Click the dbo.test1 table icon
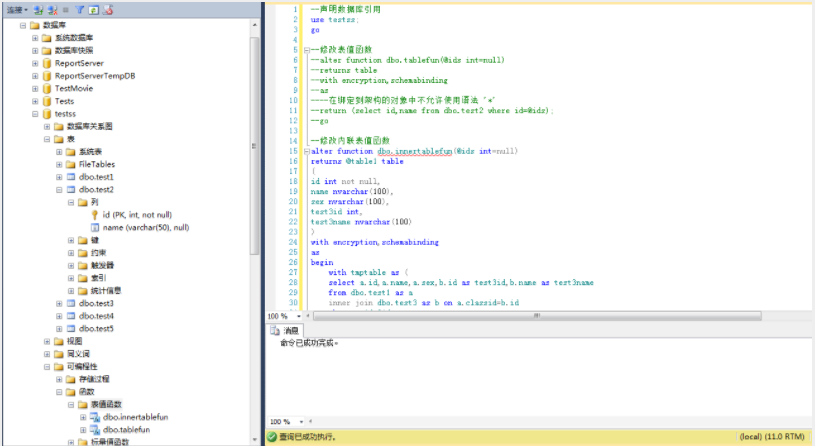Screen dimensions: 815x446 click(71, 177)
